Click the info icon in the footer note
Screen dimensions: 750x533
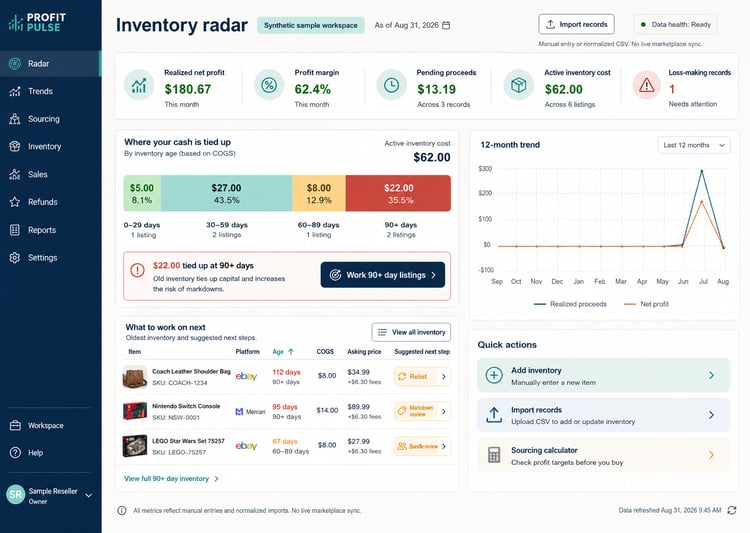122,511
